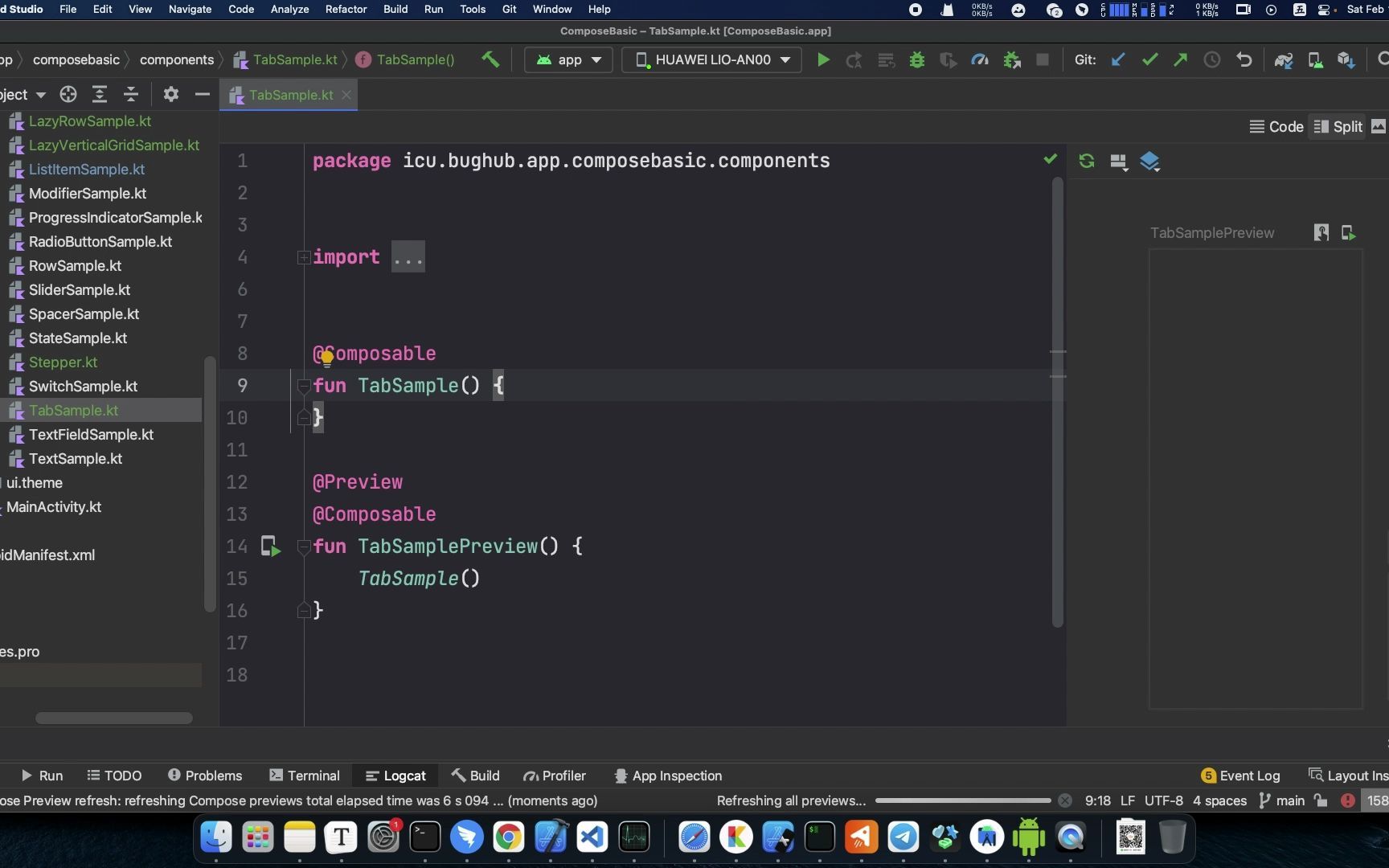Launch the Profiler from the toolbar
Viewport: 1389px width, 868px height.
[x=979, y=59]
